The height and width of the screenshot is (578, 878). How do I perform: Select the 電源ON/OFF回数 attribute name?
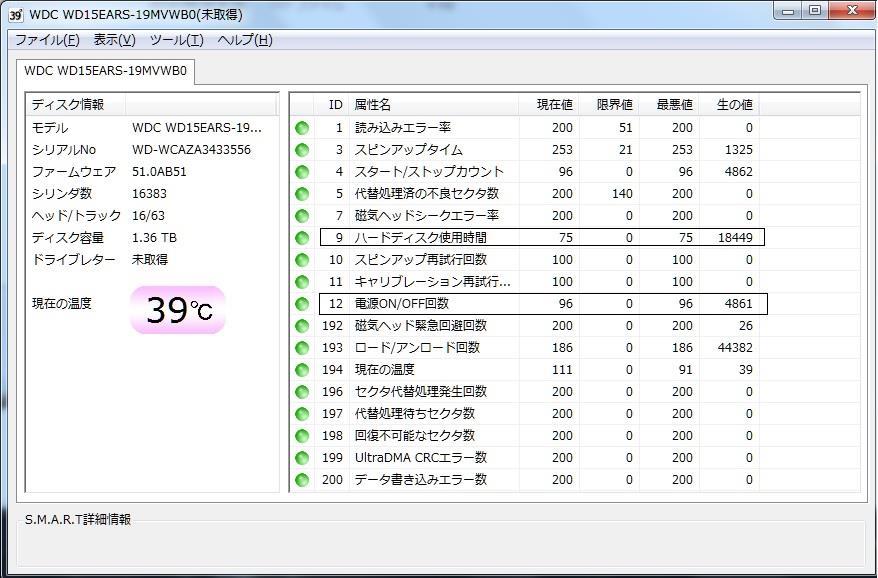click(x=402, y=304)
